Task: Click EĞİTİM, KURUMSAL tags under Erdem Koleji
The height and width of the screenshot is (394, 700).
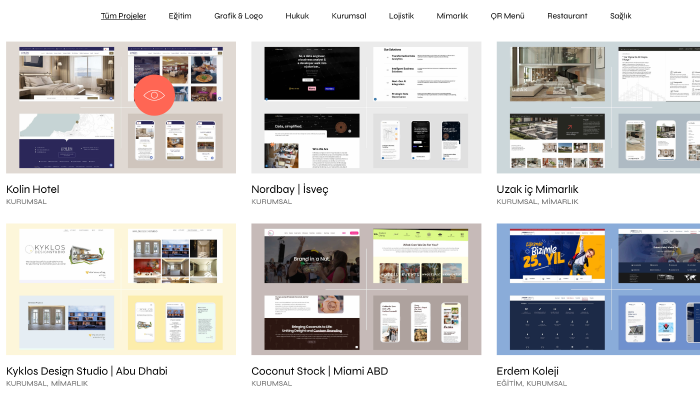Action: [531, 383]
